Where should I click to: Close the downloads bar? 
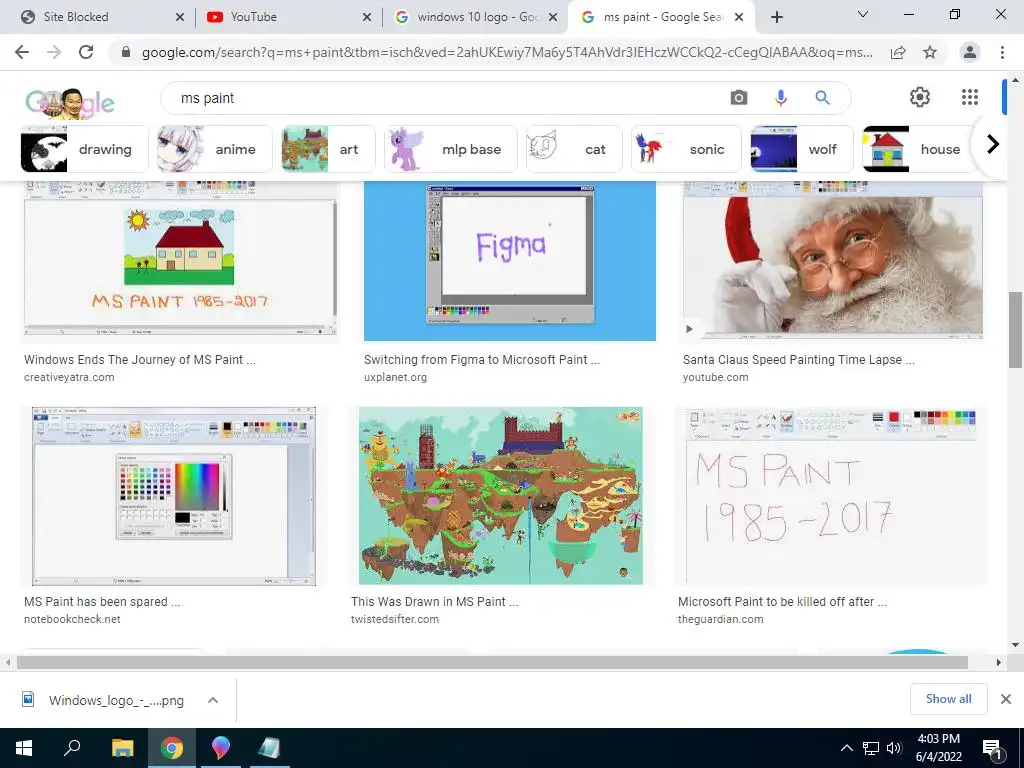[1006, 699]
